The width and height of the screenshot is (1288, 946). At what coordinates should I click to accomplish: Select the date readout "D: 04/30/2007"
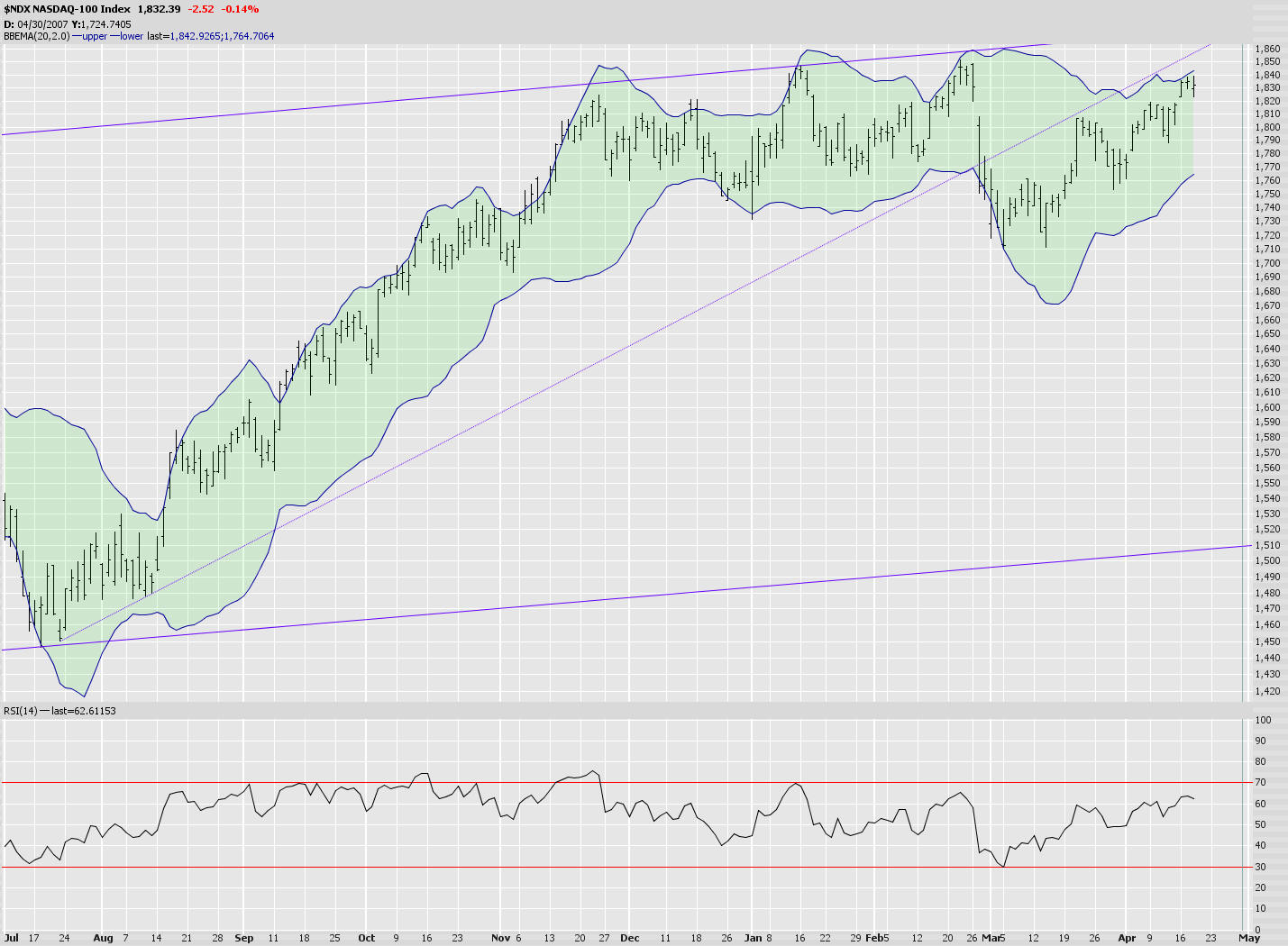pos(35,24)
